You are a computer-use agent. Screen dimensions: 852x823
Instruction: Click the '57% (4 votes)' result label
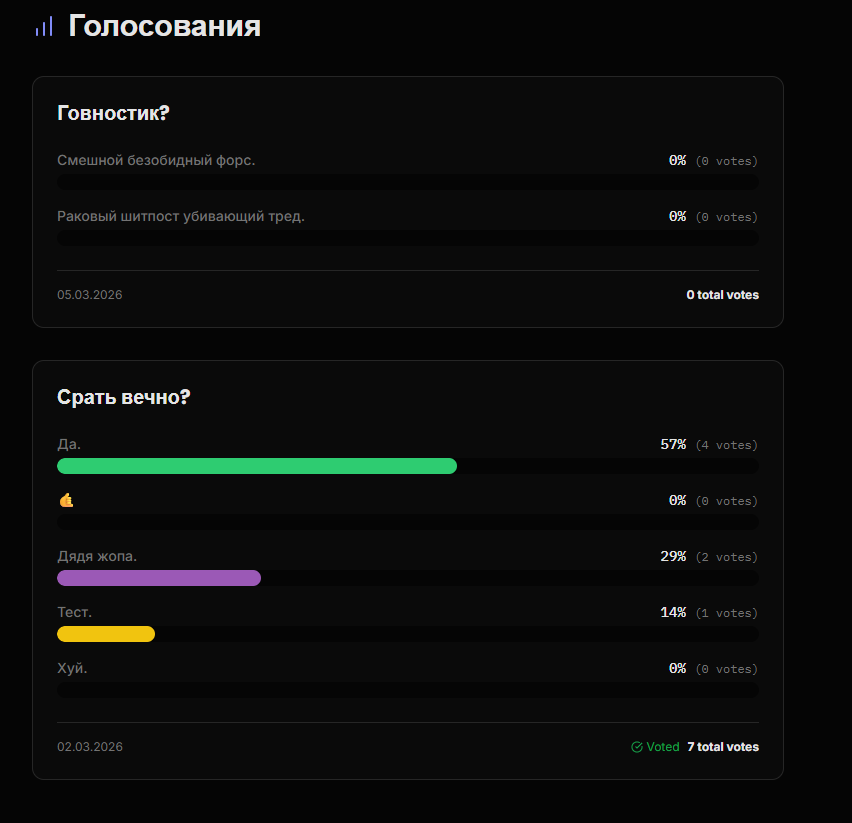(x=708, y=444)
